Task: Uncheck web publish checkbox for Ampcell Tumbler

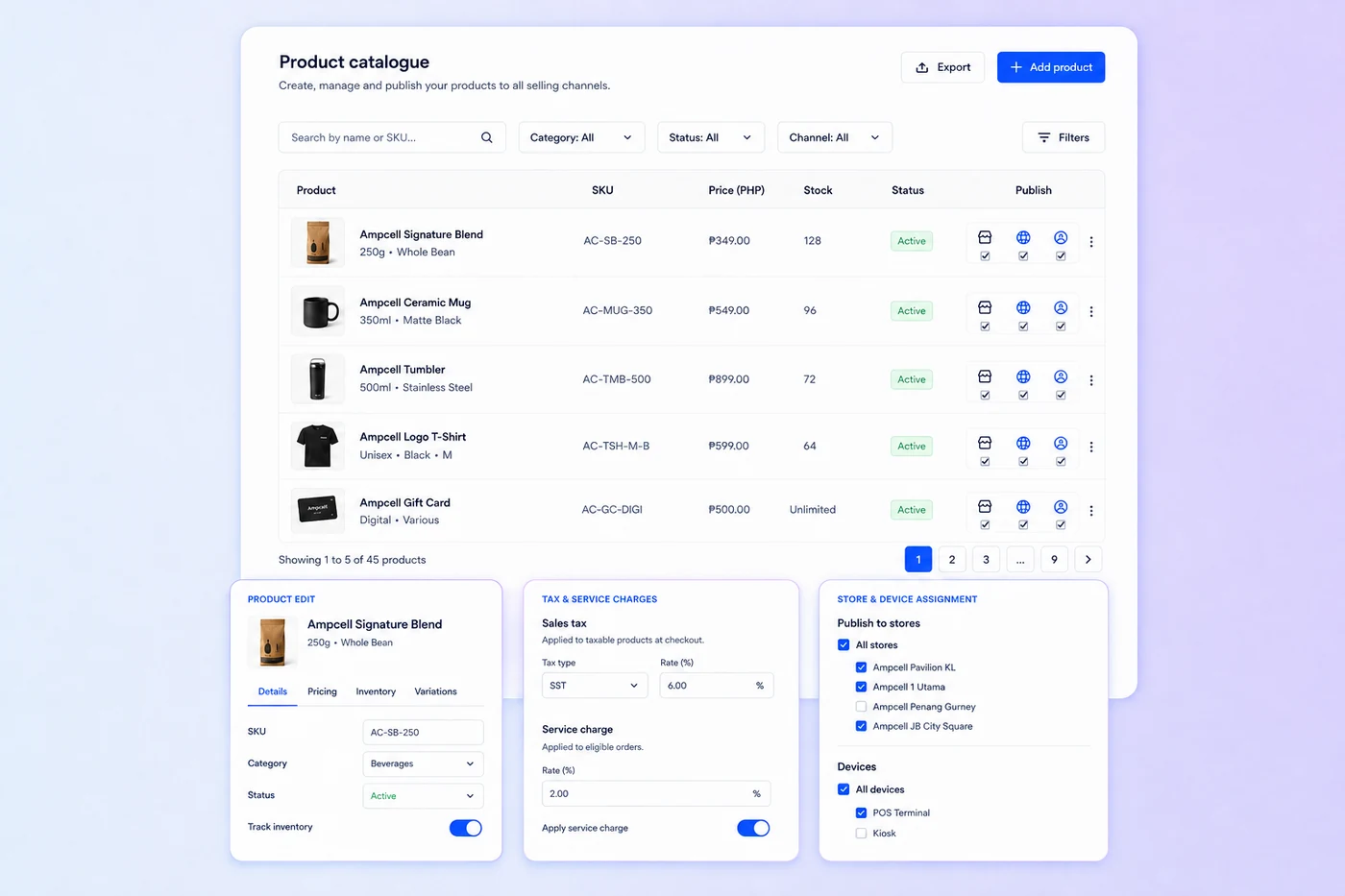Action: pyautogui.click(x=1023, y=396)
